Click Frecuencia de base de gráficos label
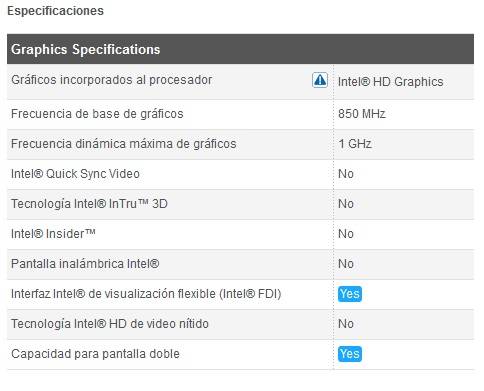This screenshot has height=391, width=484. (97, 114)
